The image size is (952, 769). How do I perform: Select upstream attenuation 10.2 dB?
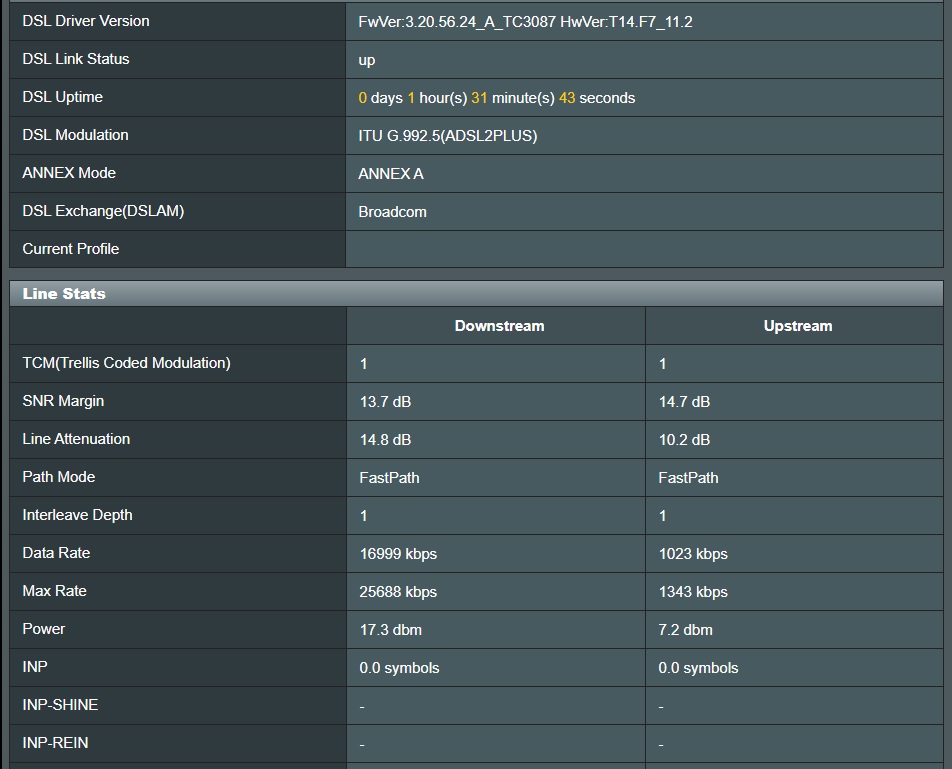[684, 440]
